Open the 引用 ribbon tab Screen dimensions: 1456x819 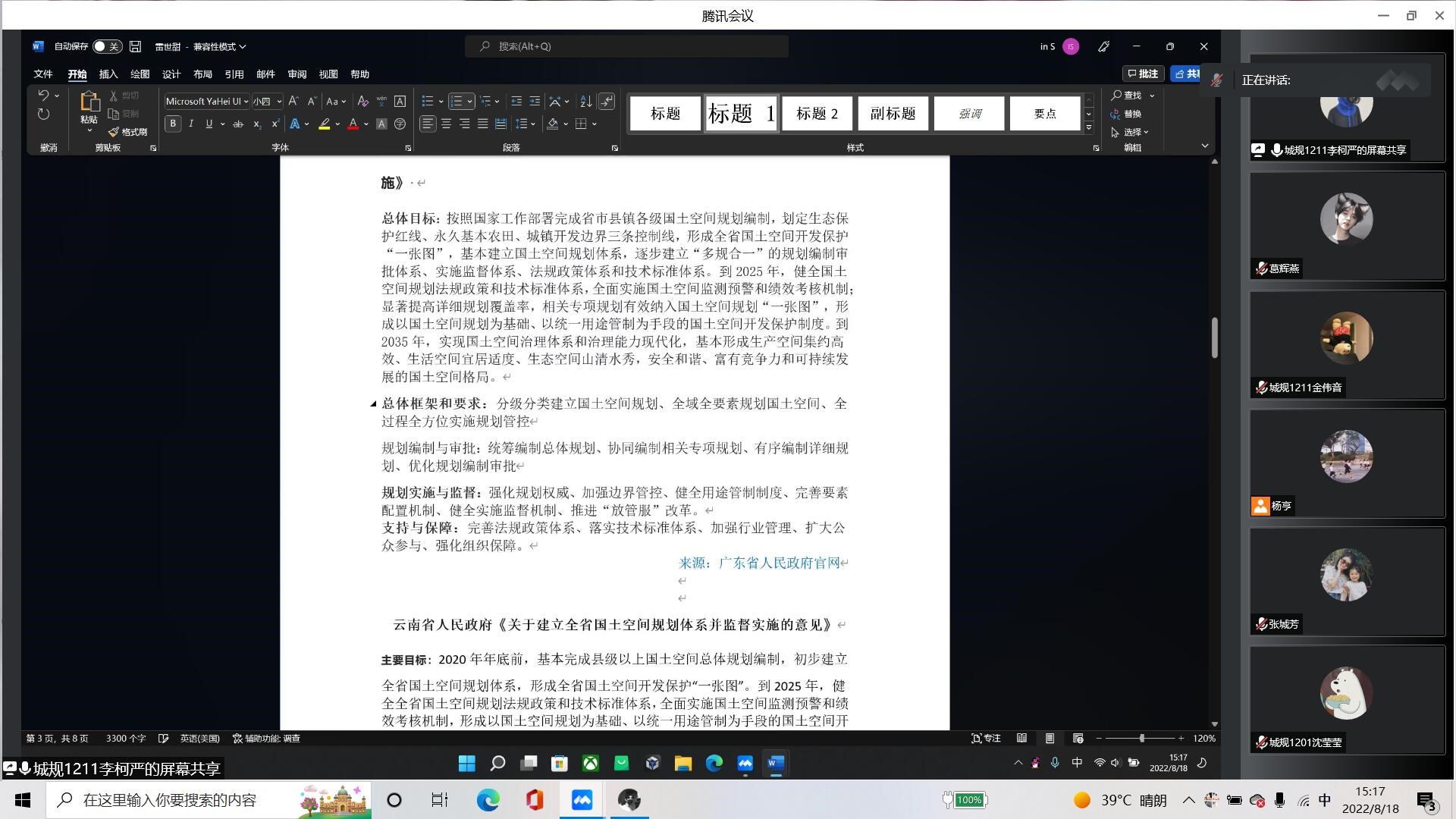coord(234,74)
